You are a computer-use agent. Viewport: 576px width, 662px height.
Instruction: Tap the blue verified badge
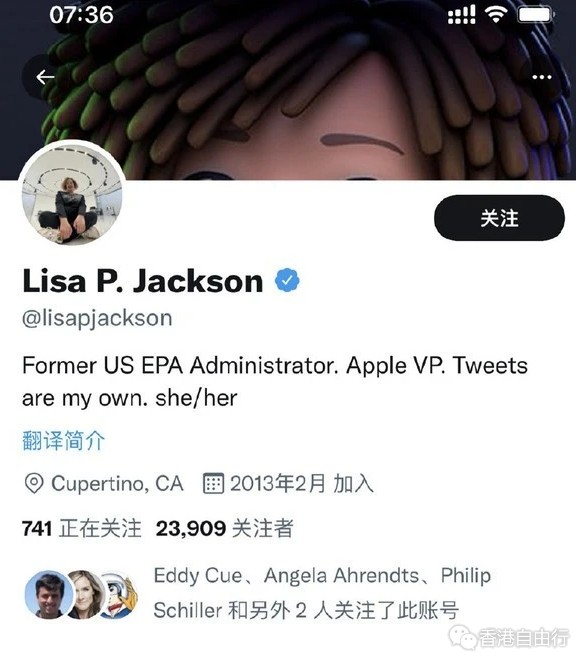(287, 280)
